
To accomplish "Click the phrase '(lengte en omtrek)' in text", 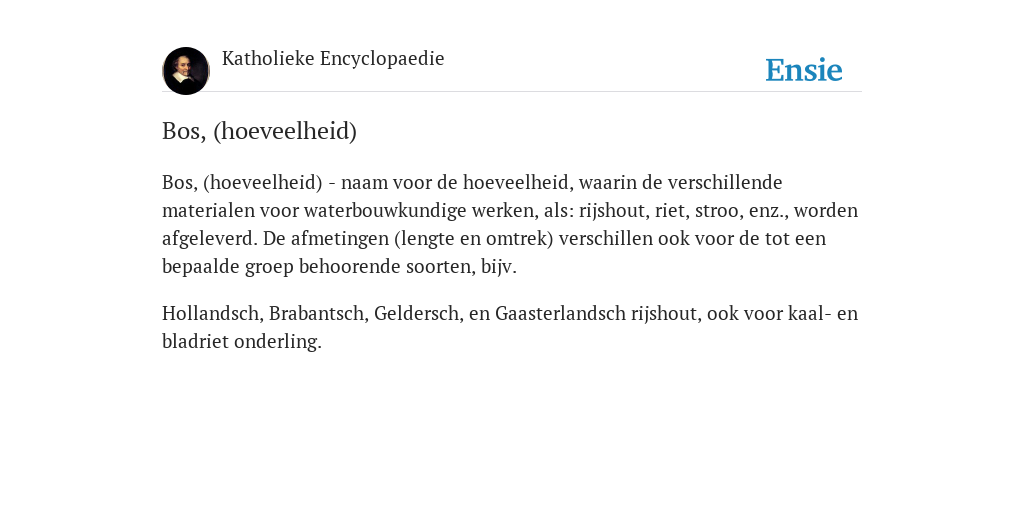I will pyautogui.click(x=474, y=239).
